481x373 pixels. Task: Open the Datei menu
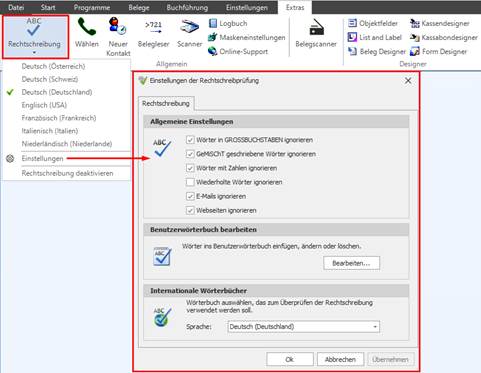(16, 7)
